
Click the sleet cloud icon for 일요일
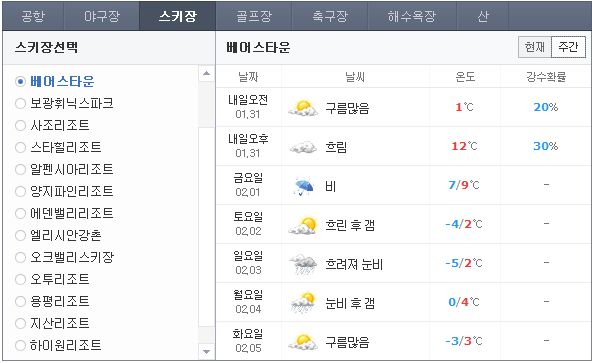point(303,264)
